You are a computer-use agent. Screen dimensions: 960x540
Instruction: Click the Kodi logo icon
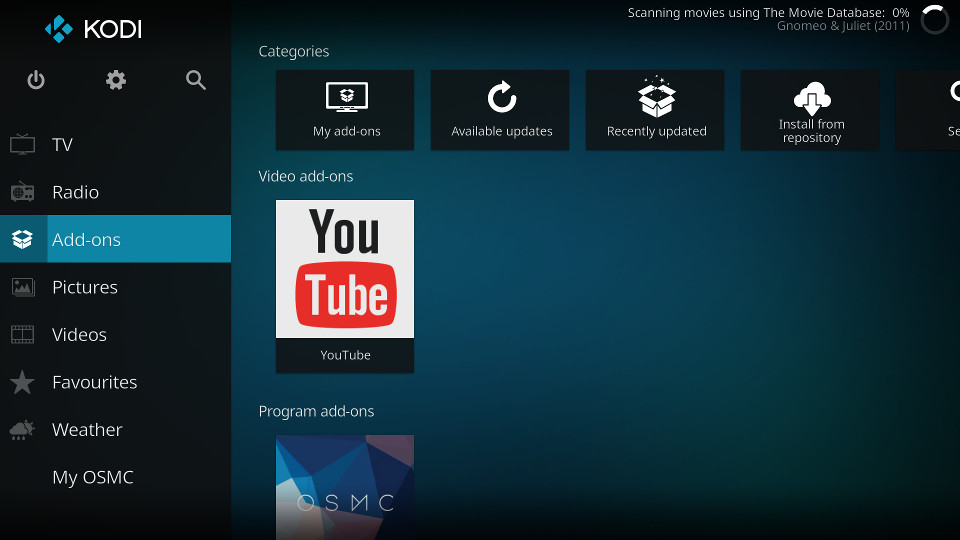tap(59, 29)
